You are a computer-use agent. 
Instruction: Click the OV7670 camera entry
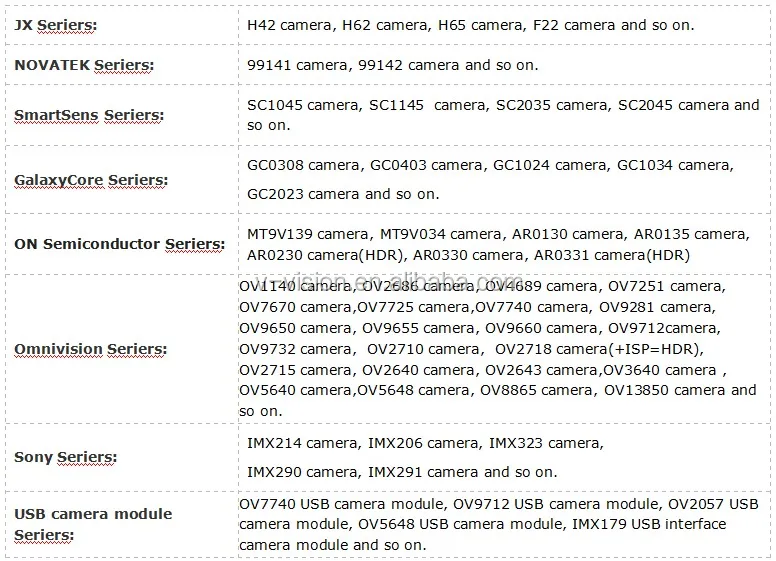[296, 308]
